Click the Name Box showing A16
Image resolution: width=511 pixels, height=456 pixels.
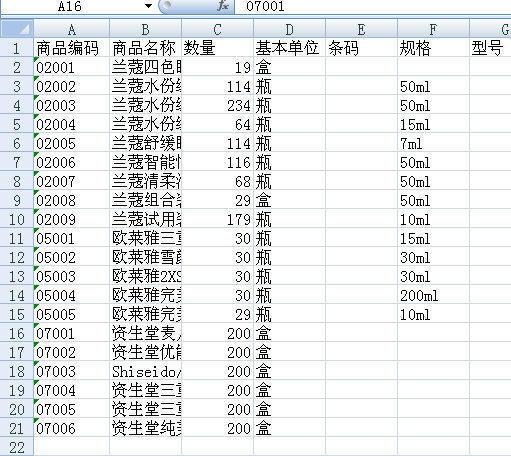click(x=69, y=6)
